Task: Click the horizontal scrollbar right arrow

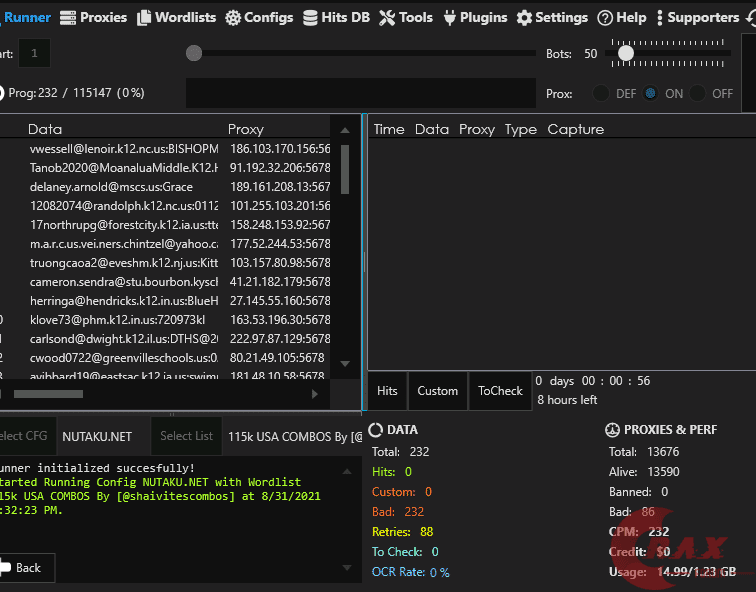Action: coord(315,394)
